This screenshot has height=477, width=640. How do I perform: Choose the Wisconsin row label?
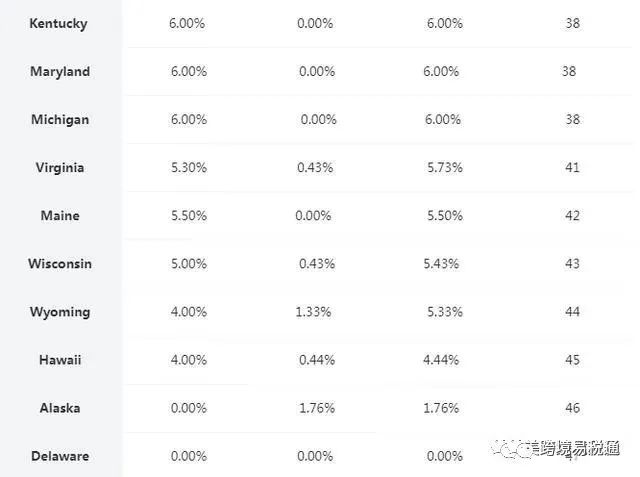60,263
